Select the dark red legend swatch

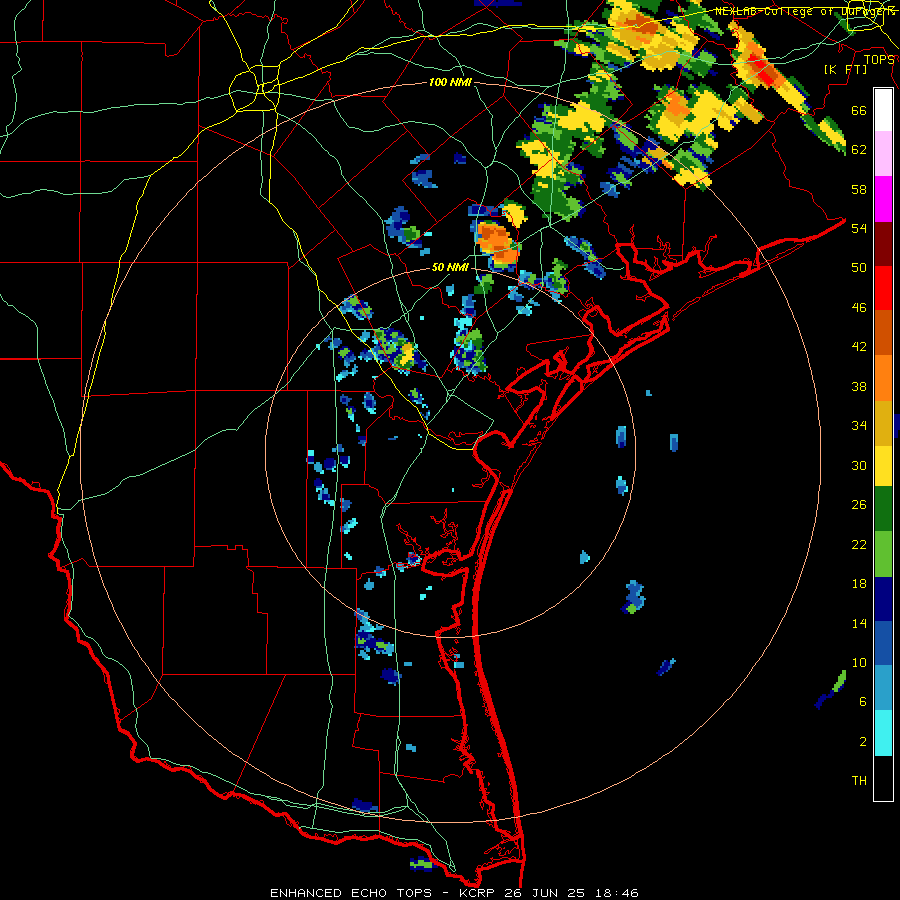tap(883, 244)
